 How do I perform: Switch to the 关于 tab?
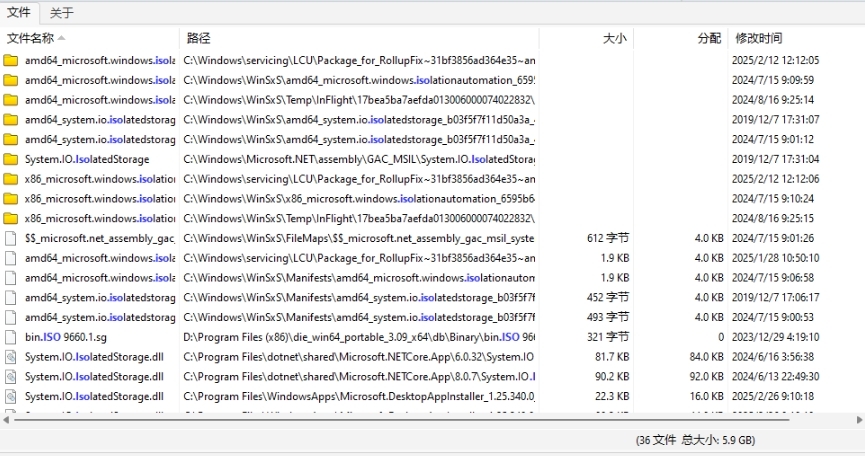[x=61, y=13]
